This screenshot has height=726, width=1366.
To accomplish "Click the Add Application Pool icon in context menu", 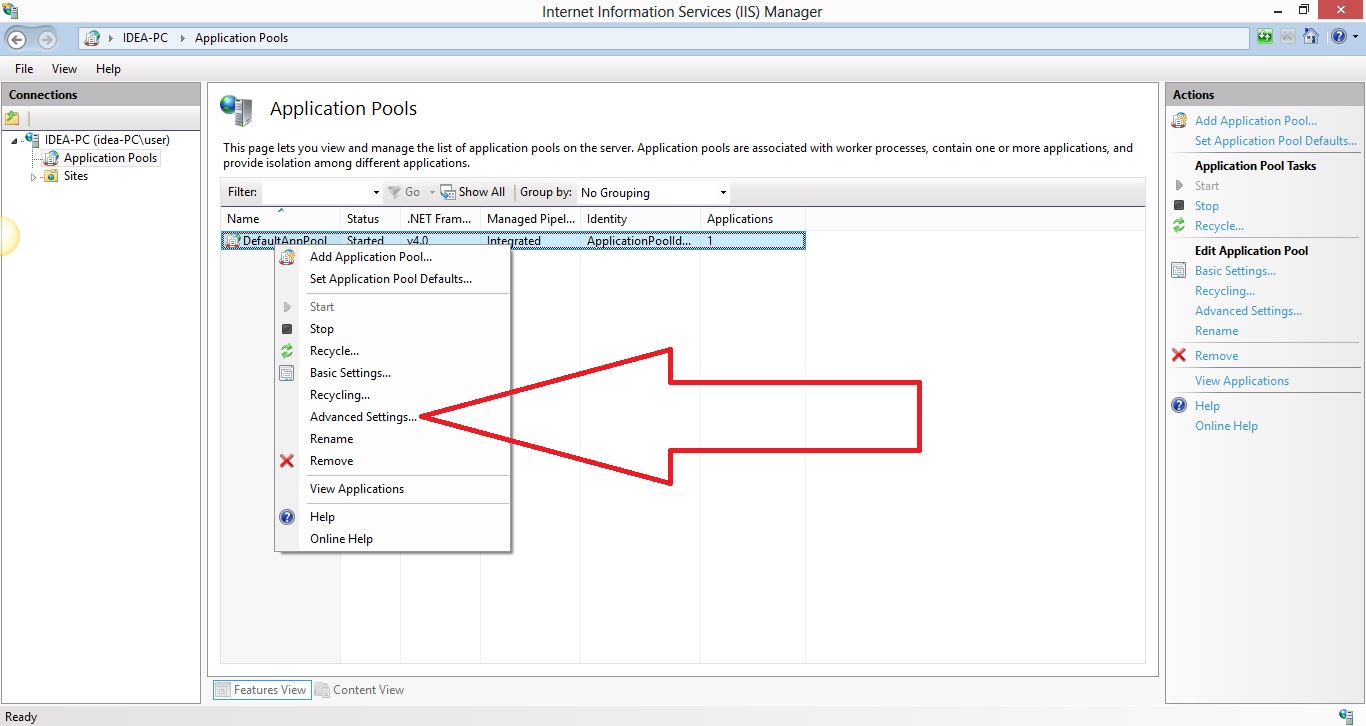I will (x=287, y=257).
